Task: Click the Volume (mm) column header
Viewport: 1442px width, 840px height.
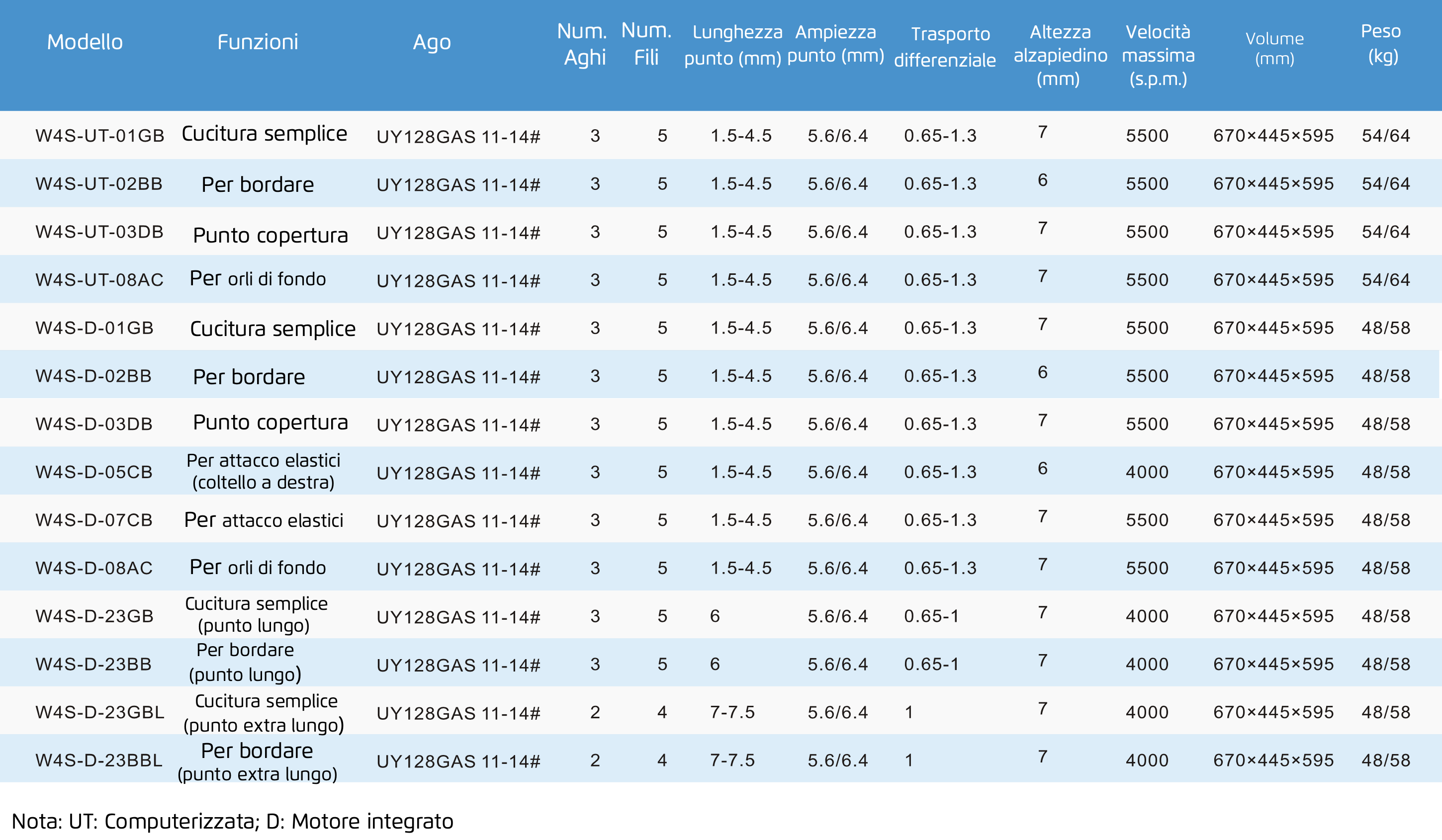Action: pos(1275,49)
